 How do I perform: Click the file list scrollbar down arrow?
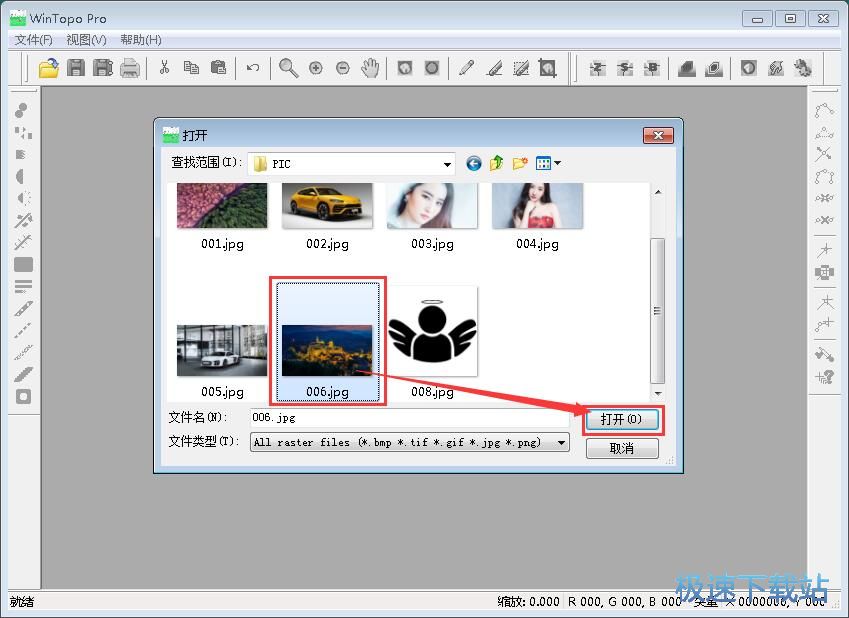click(658, 393)
